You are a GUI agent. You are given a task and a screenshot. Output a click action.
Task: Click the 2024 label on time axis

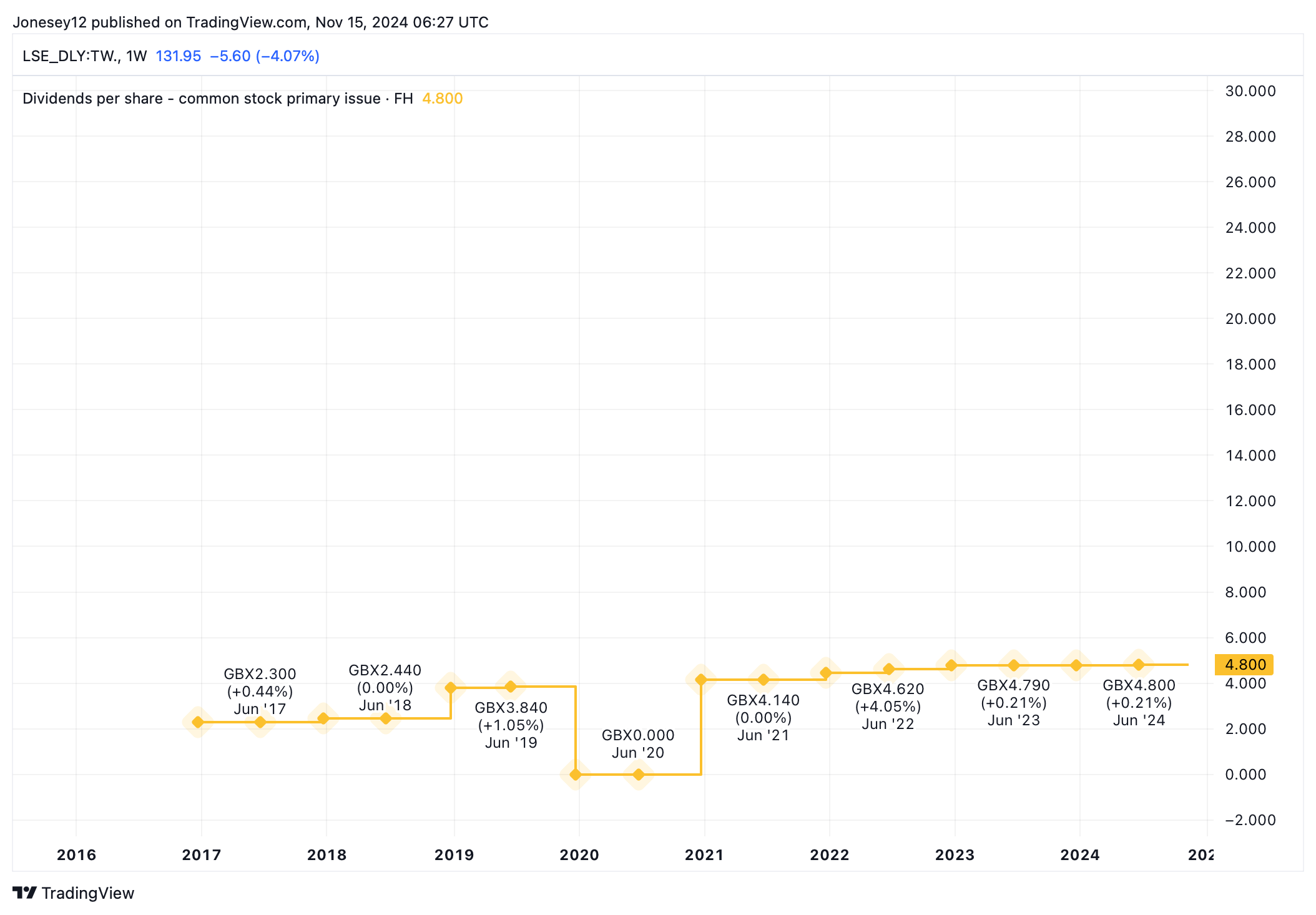pos(1079,854)
